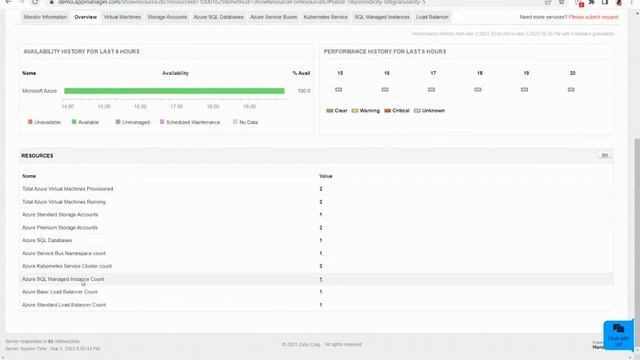Image resolution: width=640 pixels, height=360 pixels.
Task: Click the performance status icon under hour 18
Action: tap(478, 89)
